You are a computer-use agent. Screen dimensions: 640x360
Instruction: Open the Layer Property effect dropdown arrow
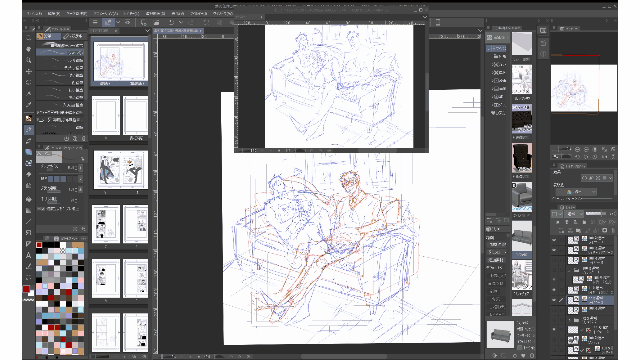(x=610, y=178)
